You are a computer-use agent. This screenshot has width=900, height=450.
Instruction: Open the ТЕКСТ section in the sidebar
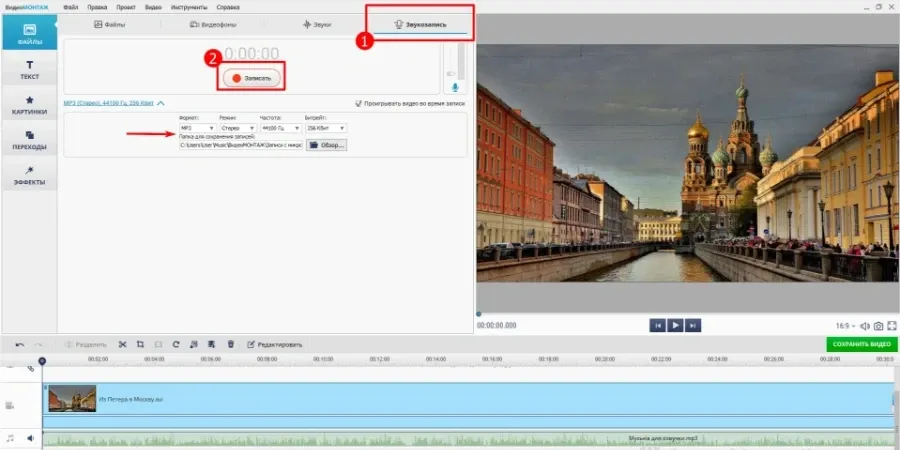click(29, 70)
